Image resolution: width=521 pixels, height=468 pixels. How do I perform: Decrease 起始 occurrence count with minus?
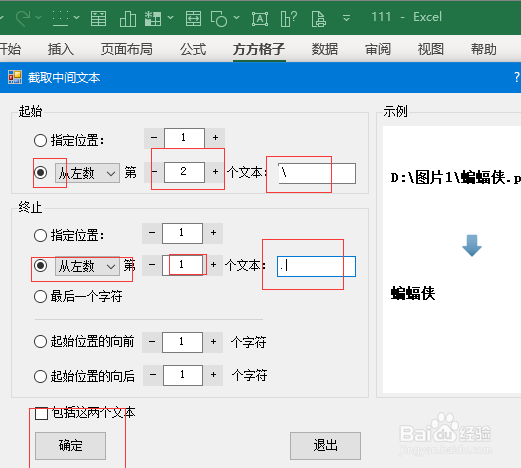coord(154,172)
